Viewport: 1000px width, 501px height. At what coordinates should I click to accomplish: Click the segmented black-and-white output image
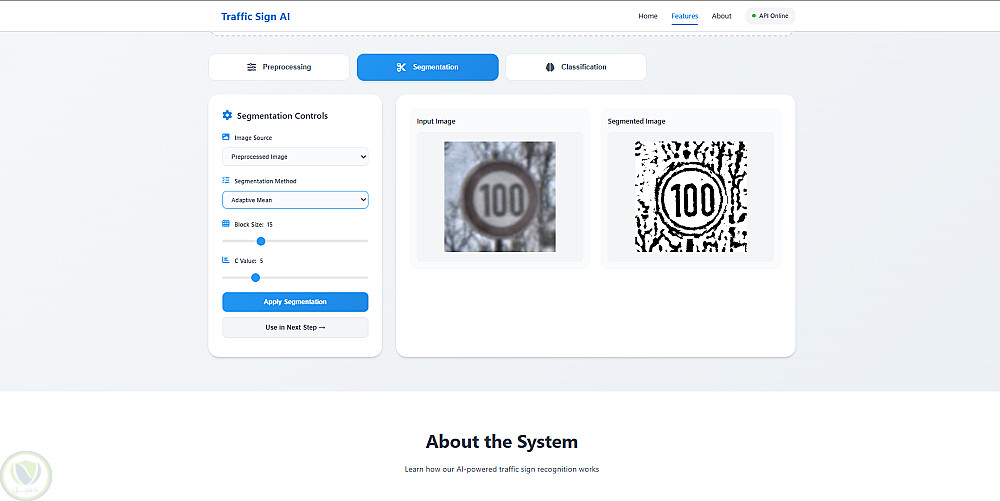(691, 196)
